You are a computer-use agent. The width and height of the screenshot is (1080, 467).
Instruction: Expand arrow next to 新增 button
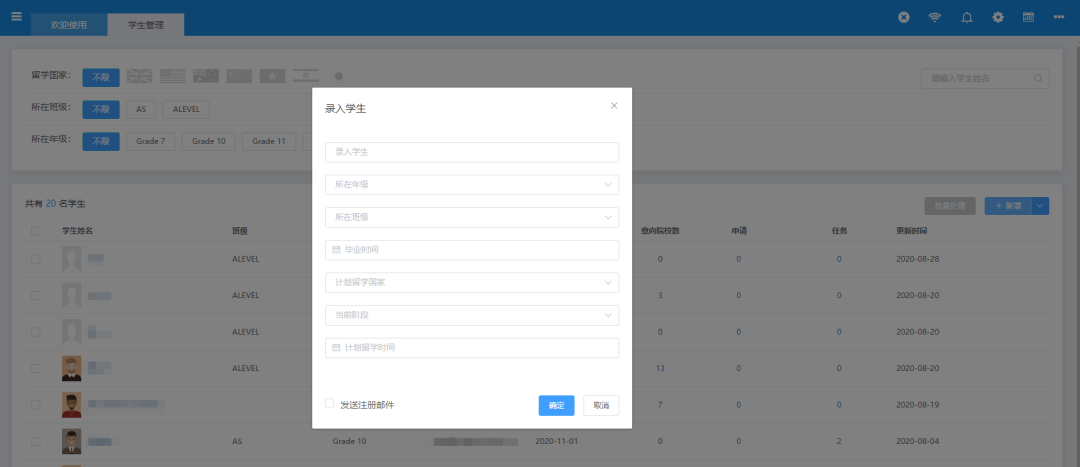point(1040,205)
